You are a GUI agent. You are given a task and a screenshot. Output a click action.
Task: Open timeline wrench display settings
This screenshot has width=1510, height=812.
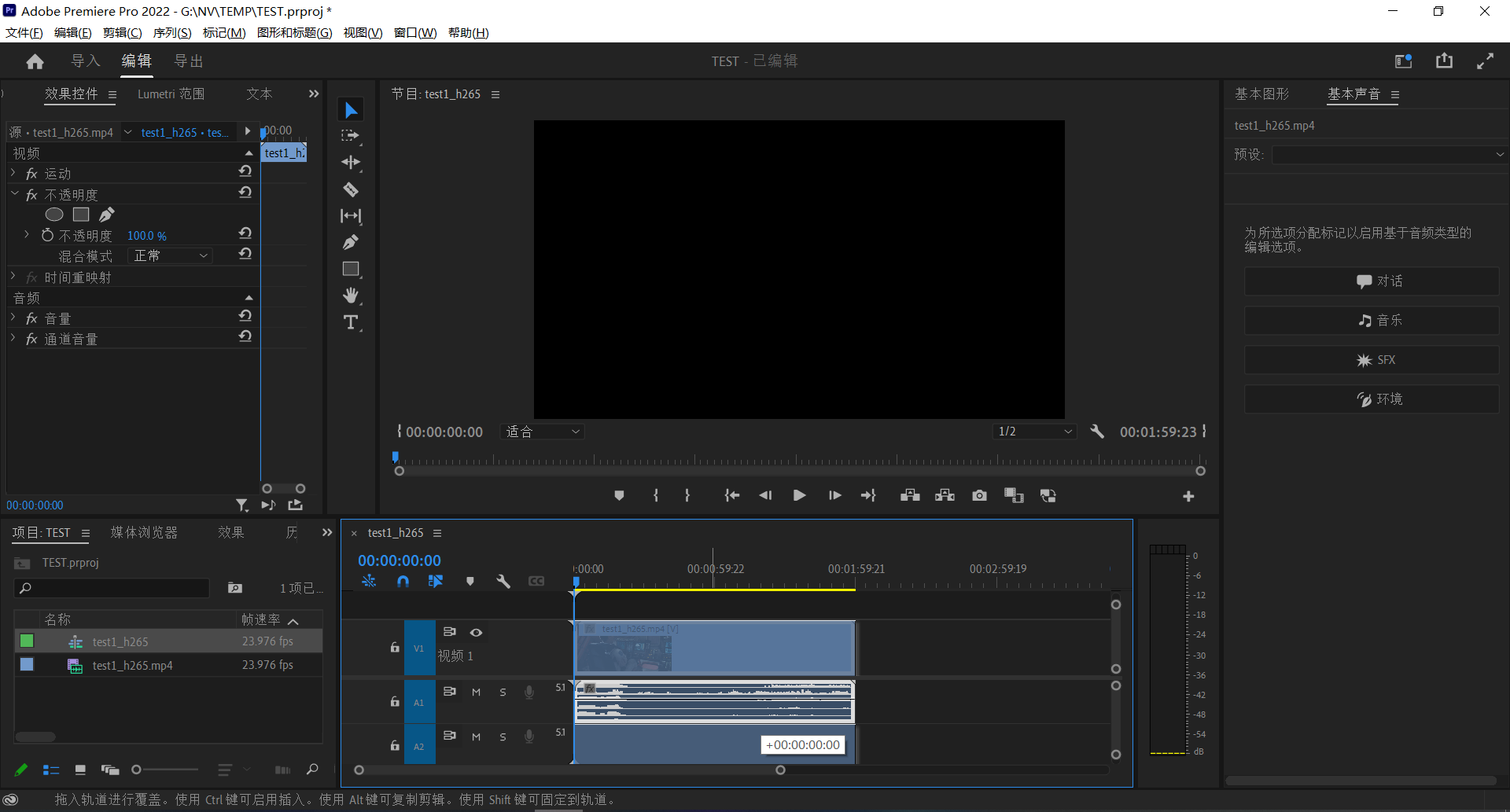tap(503, 581)
